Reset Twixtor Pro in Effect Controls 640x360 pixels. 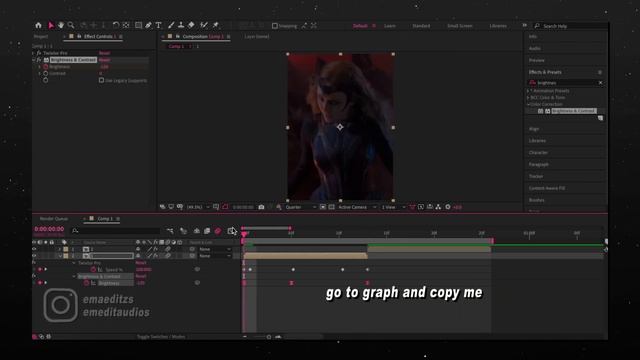tap(104, 53)
